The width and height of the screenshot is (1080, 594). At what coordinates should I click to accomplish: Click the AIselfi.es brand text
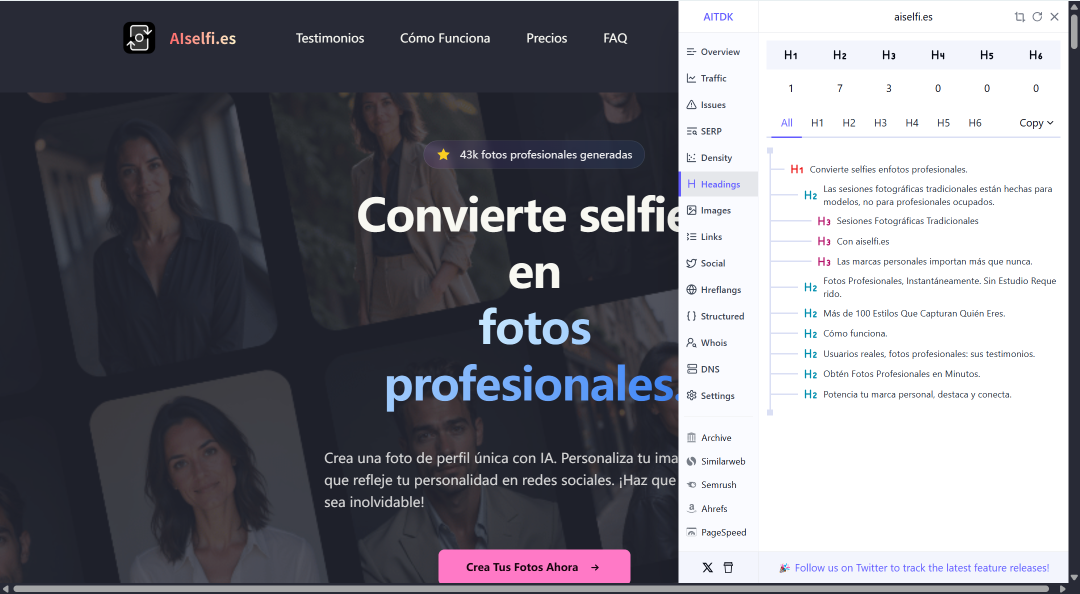[202, 39]
